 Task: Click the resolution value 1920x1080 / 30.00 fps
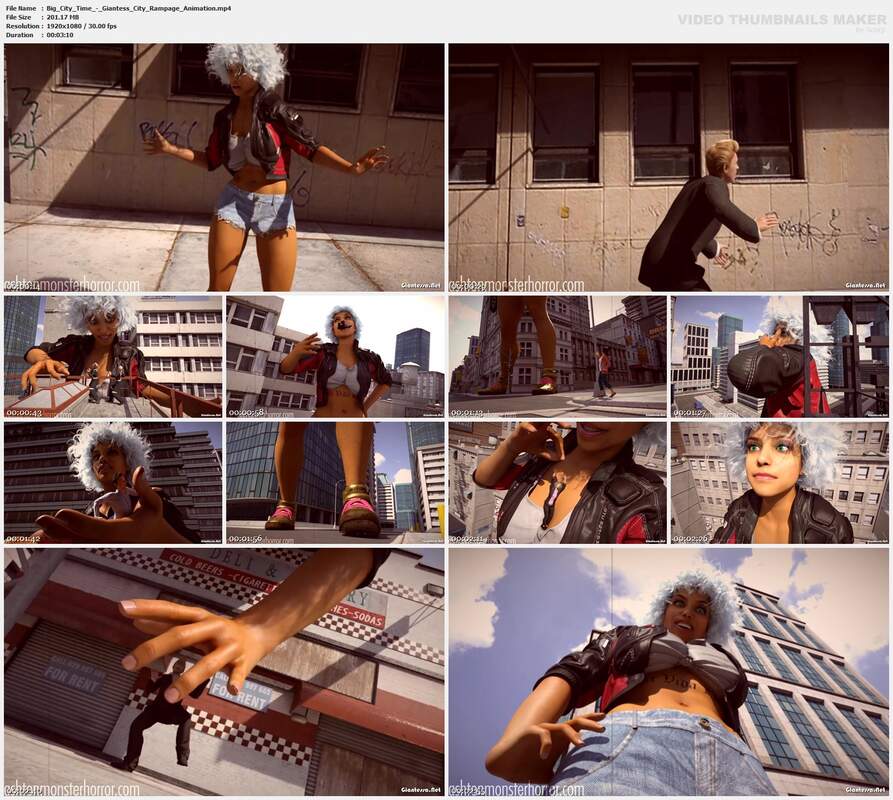81,26
